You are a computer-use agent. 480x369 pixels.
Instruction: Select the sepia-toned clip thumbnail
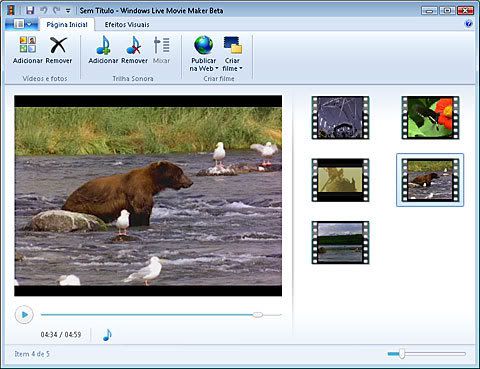(x=340, y=180)
